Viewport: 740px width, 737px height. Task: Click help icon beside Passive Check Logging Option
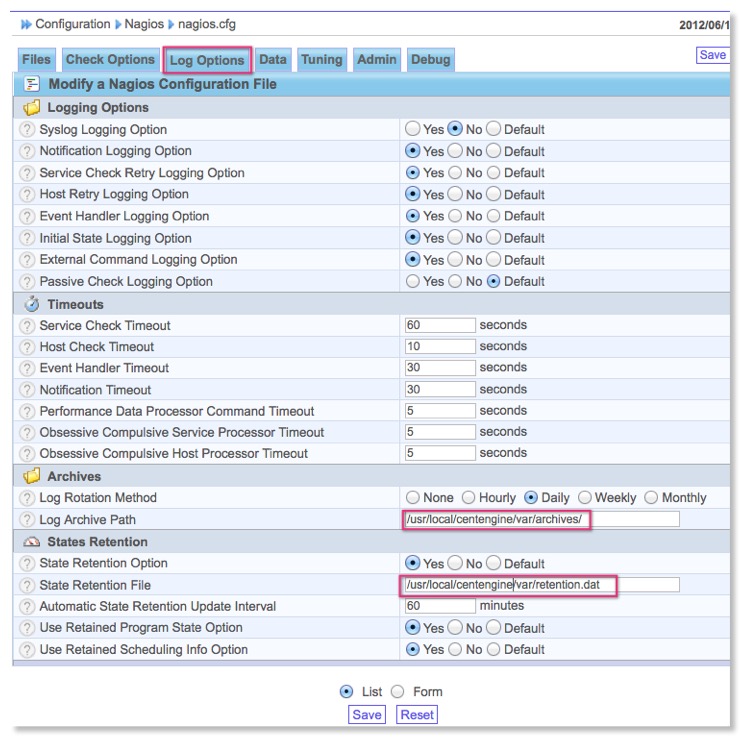pyautogui.click(x=28, y=282)
